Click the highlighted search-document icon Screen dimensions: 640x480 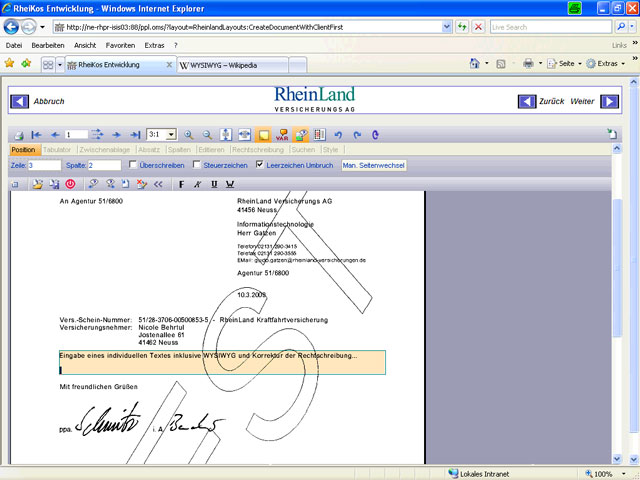click(x=301, y=135)
